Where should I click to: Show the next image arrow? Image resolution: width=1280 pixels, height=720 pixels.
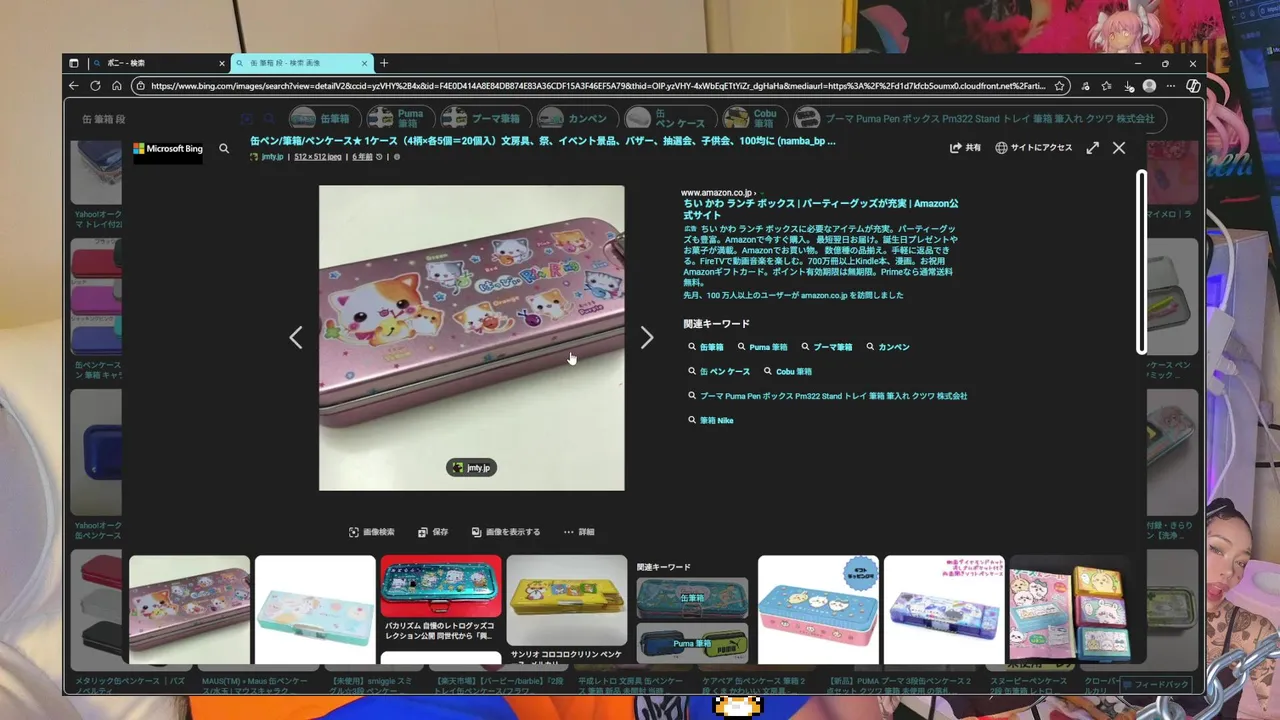click(x=647, y=338)
